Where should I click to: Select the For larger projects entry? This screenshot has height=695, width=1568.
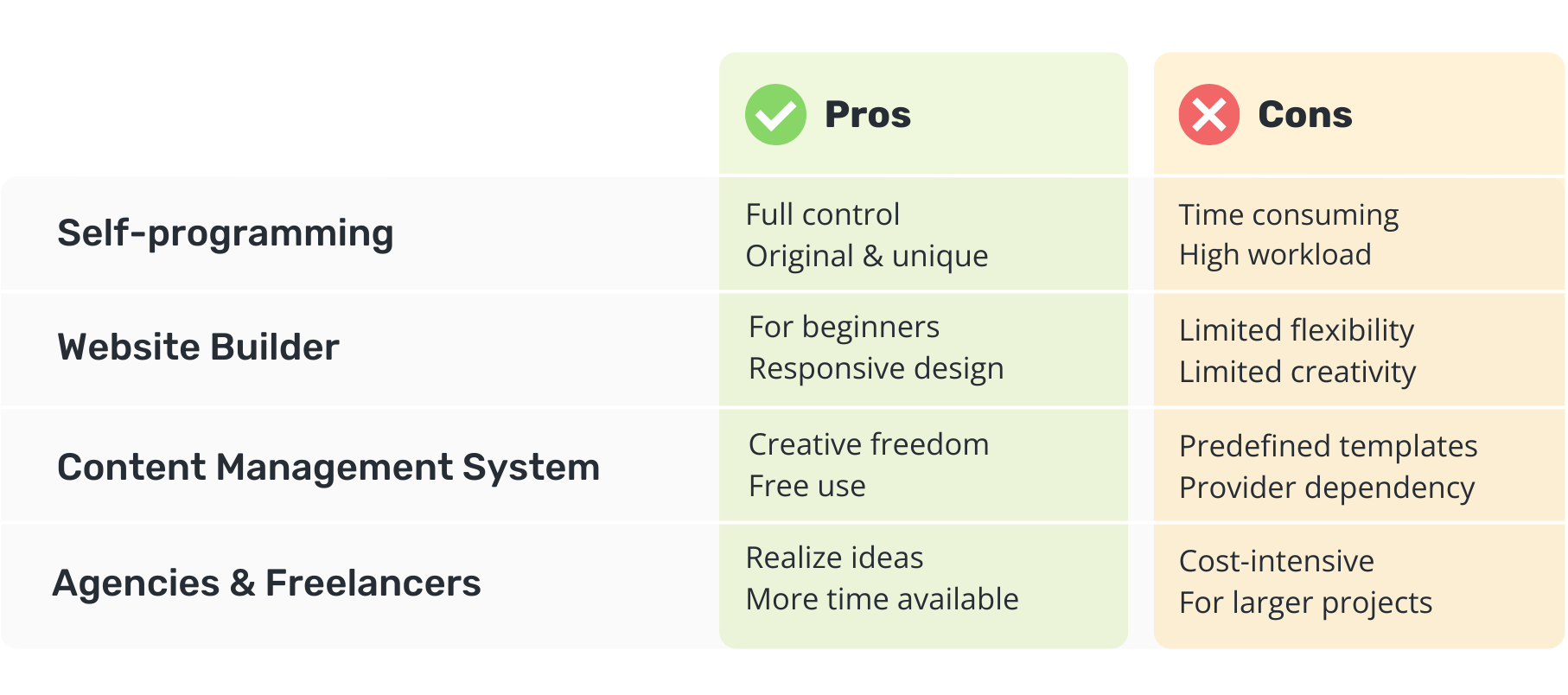(1306, 603)
